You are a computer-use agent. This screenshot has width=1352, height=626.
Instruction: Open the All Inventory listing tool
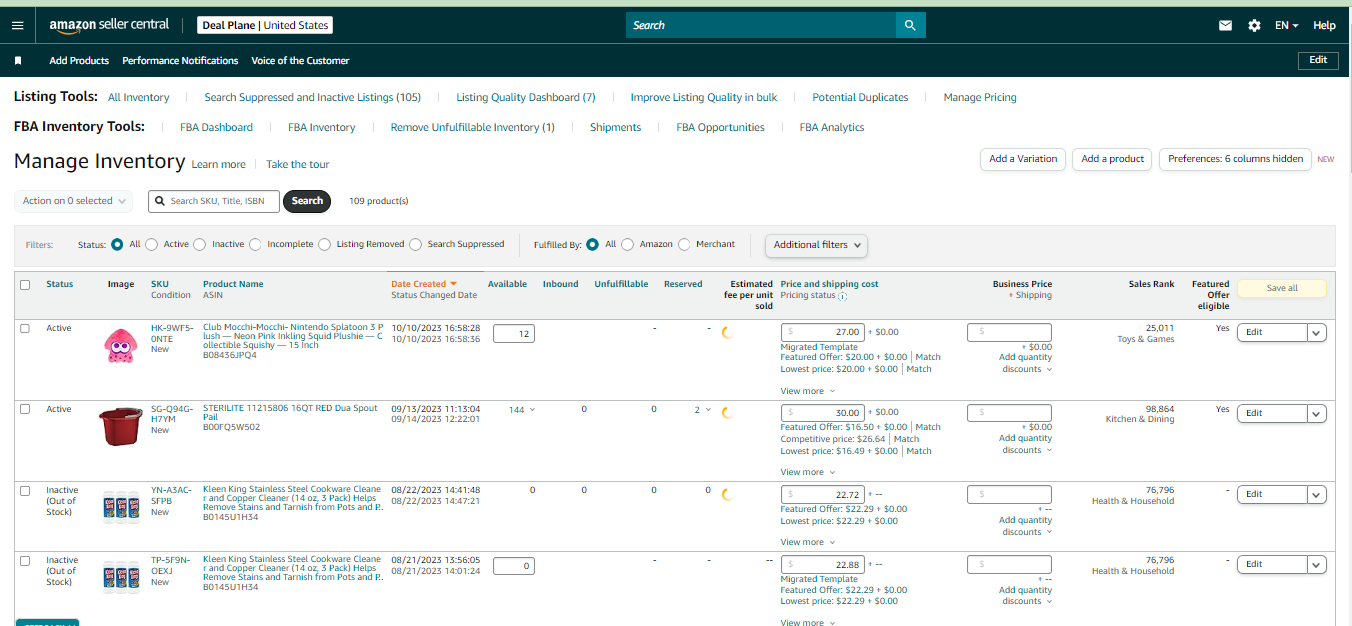click(139, 98)
